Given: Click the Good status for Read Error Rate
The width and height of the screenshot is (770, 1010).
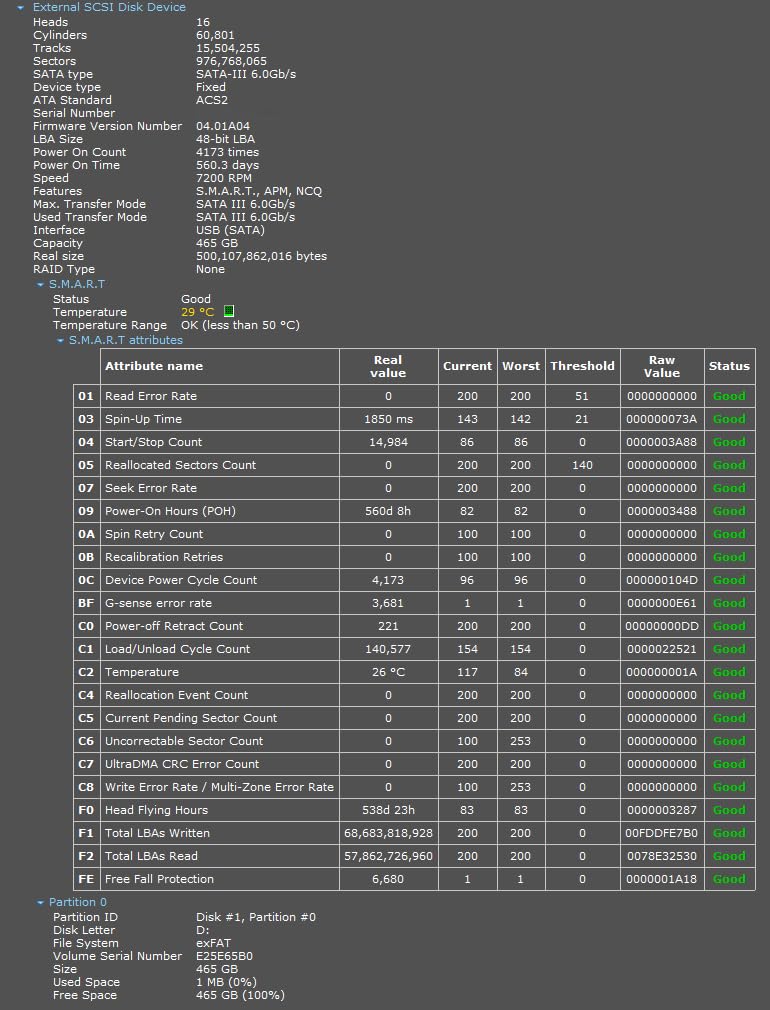Looking at the screenshot, I should click(729, 396).
